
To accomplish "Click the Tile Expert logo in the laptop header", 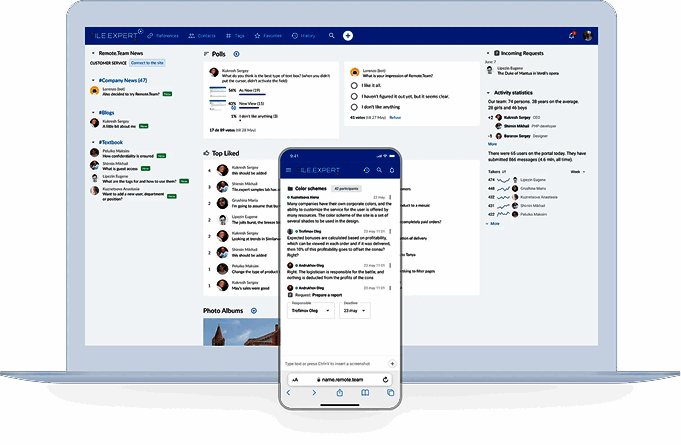I will tap(116, 36).
